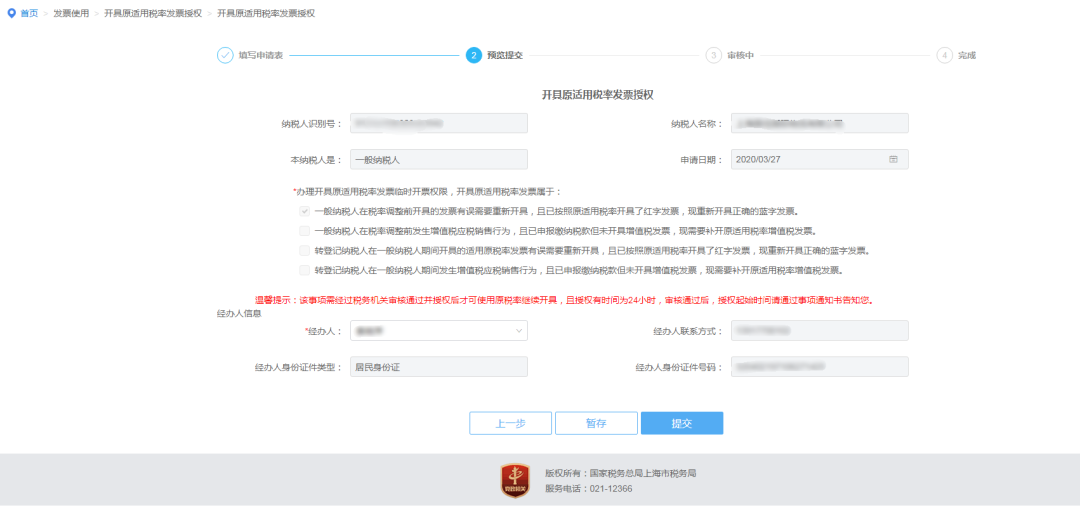Click footer text 服务电话：021-12366
Image resolution: width=1080 pixels, height=517 pixels.
(588, 489)
